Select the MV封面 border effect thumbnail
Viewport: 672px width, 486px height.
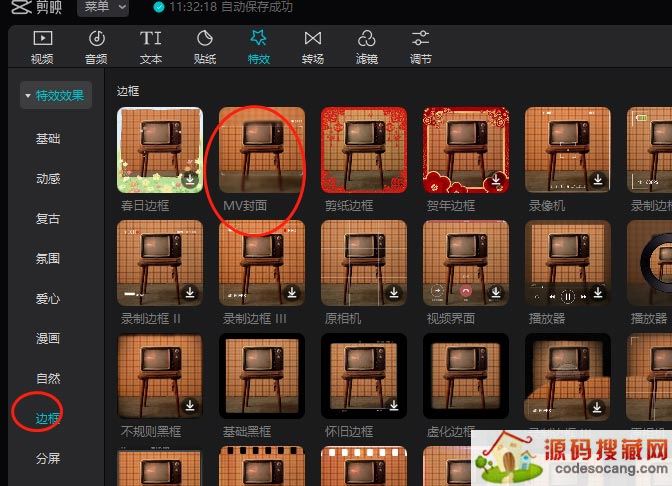point(262,150)
